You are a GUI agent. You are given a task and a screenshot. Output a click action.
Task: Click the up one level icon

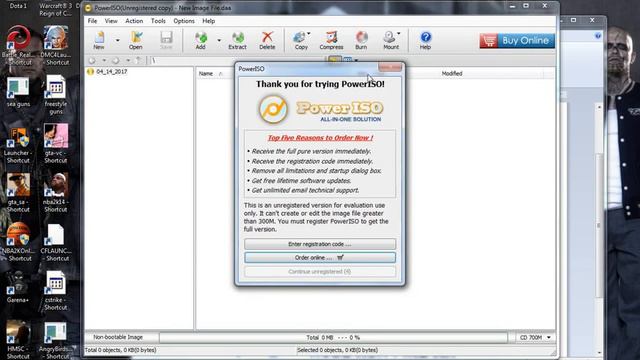click(x=139, y=60)
